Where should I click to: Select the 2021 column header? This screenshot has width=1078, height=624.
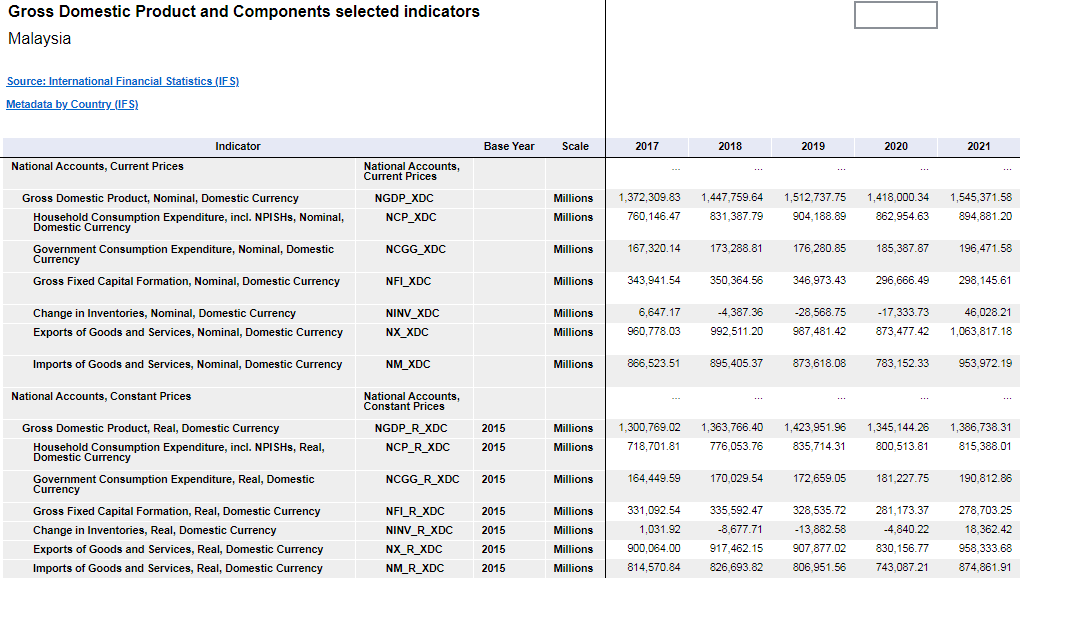[x=979, y=146]
